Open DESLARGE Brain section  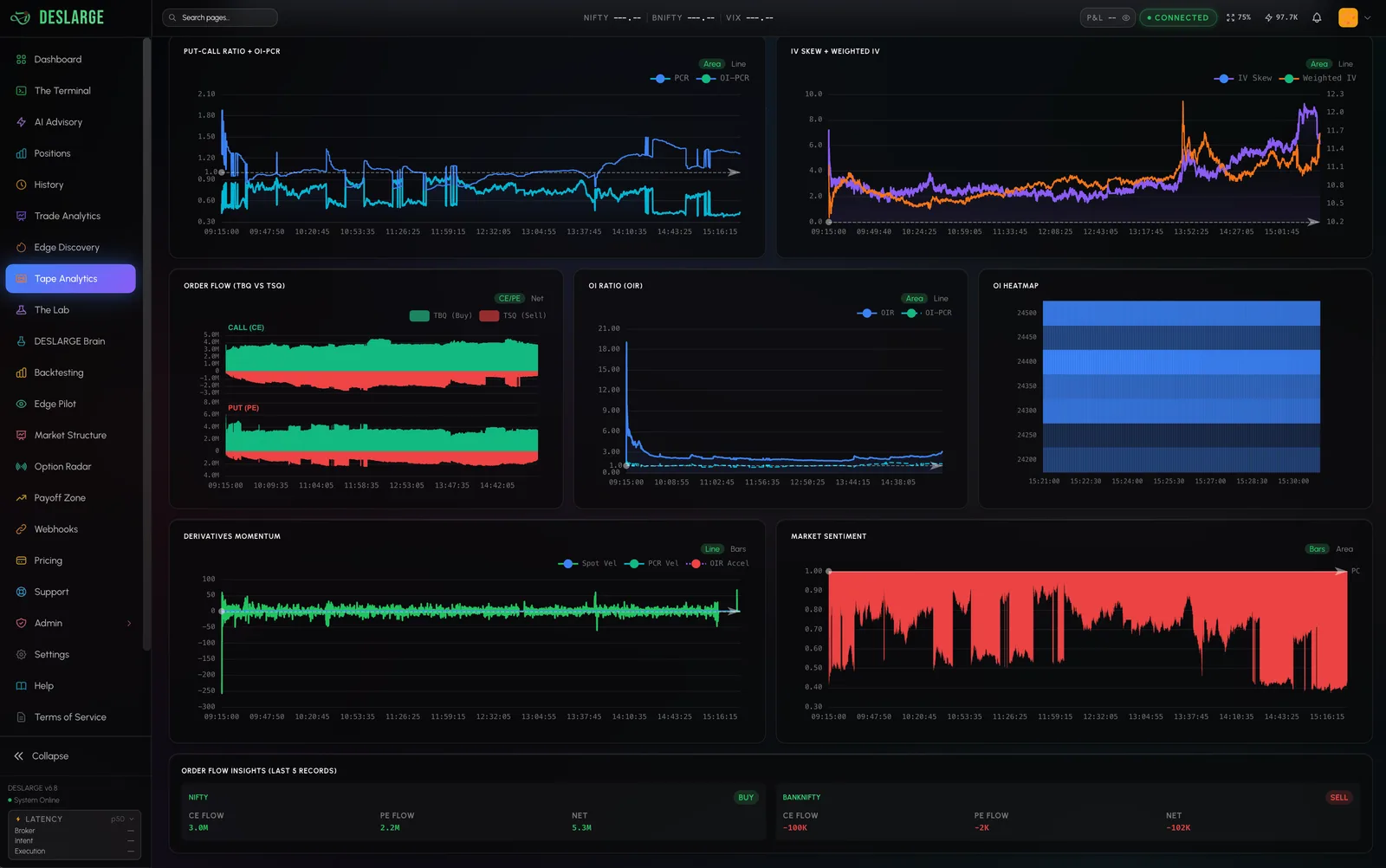tap(71, 341)
